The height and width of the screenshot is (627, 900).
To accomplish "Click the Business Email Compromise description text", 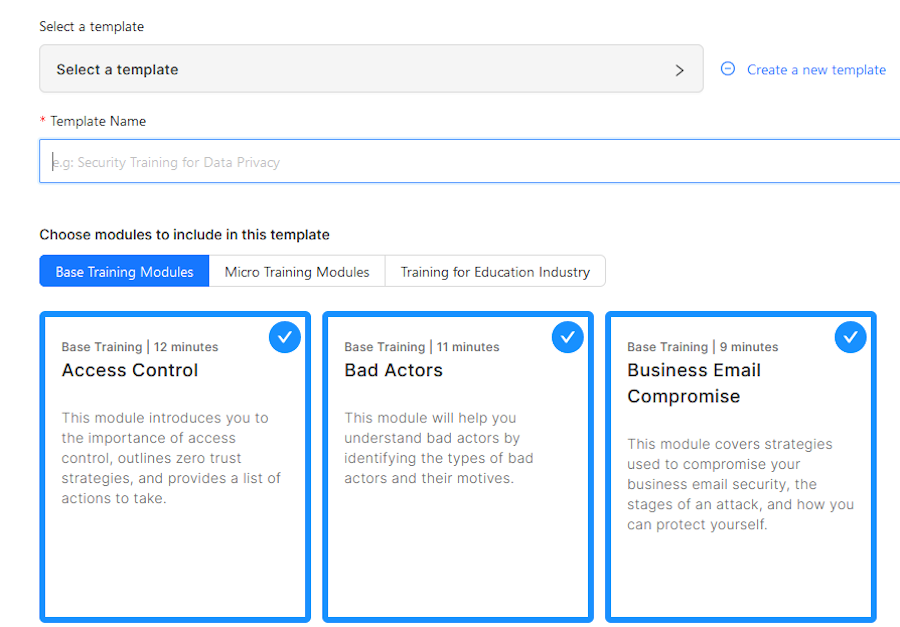I will pyautogui.click(x=740, y=484).
